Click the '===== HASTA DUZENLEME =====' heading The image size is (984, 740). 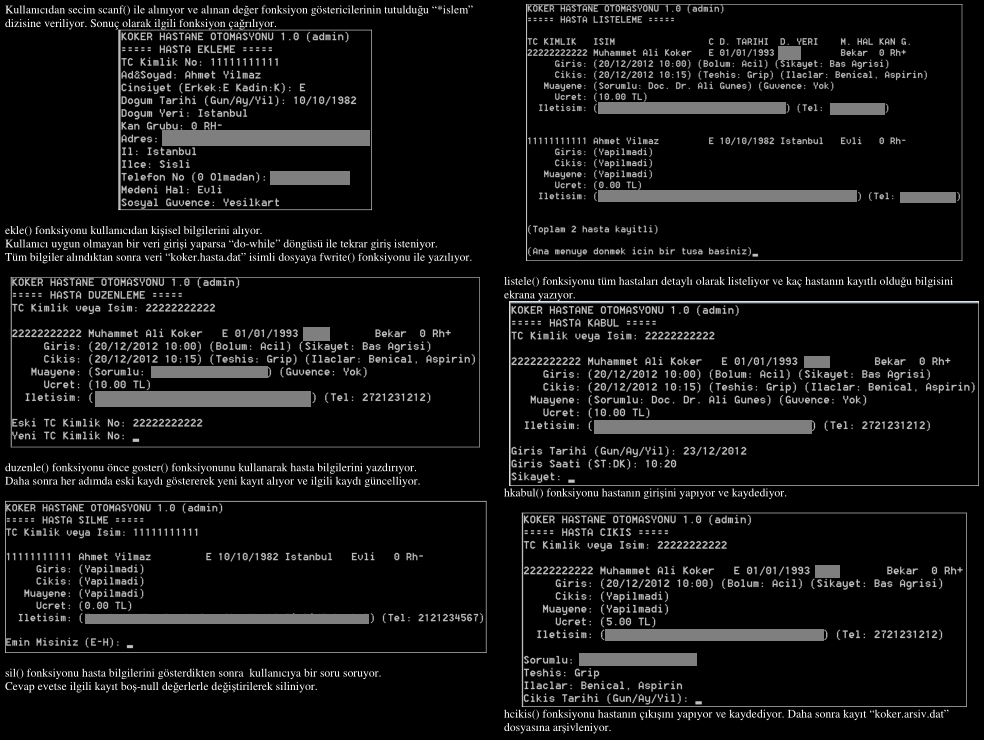point(97,295)
